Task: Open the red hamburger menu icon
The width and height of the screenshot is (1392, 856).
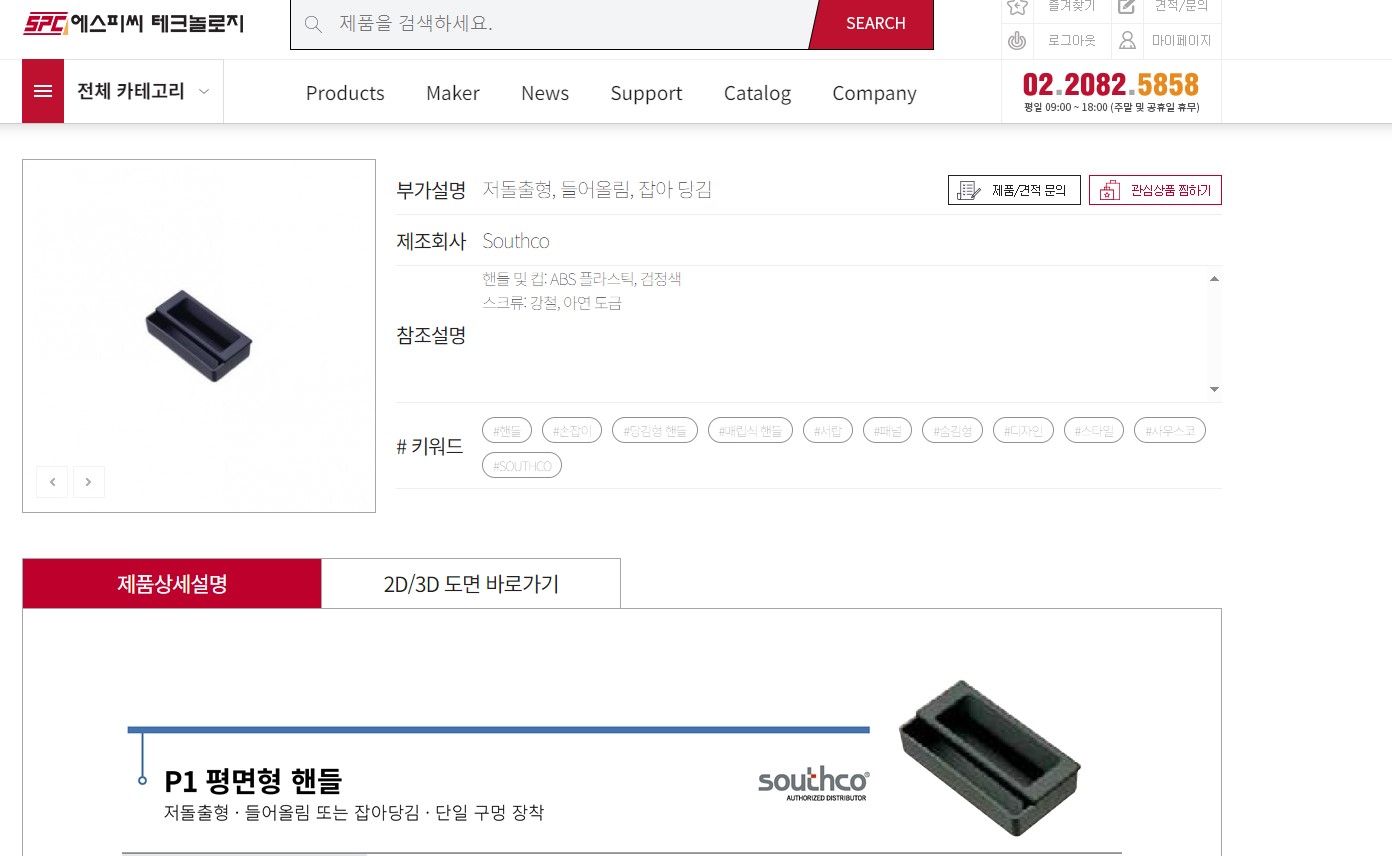Action: tap(43, 91)
